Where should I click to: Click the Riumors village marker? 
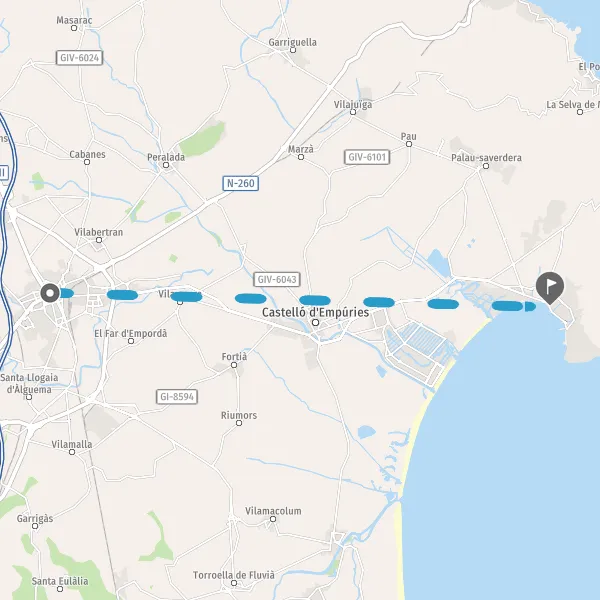click(x=239, y=423)
